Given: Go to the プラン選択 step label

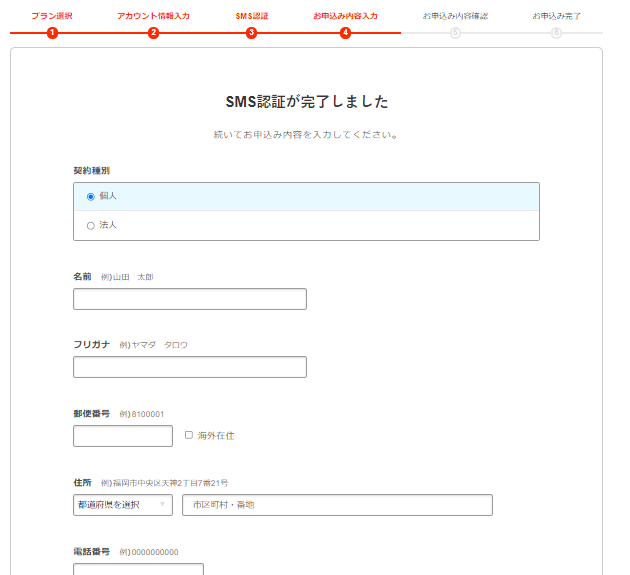Looking at the screenshot, I should pos(52,16).
